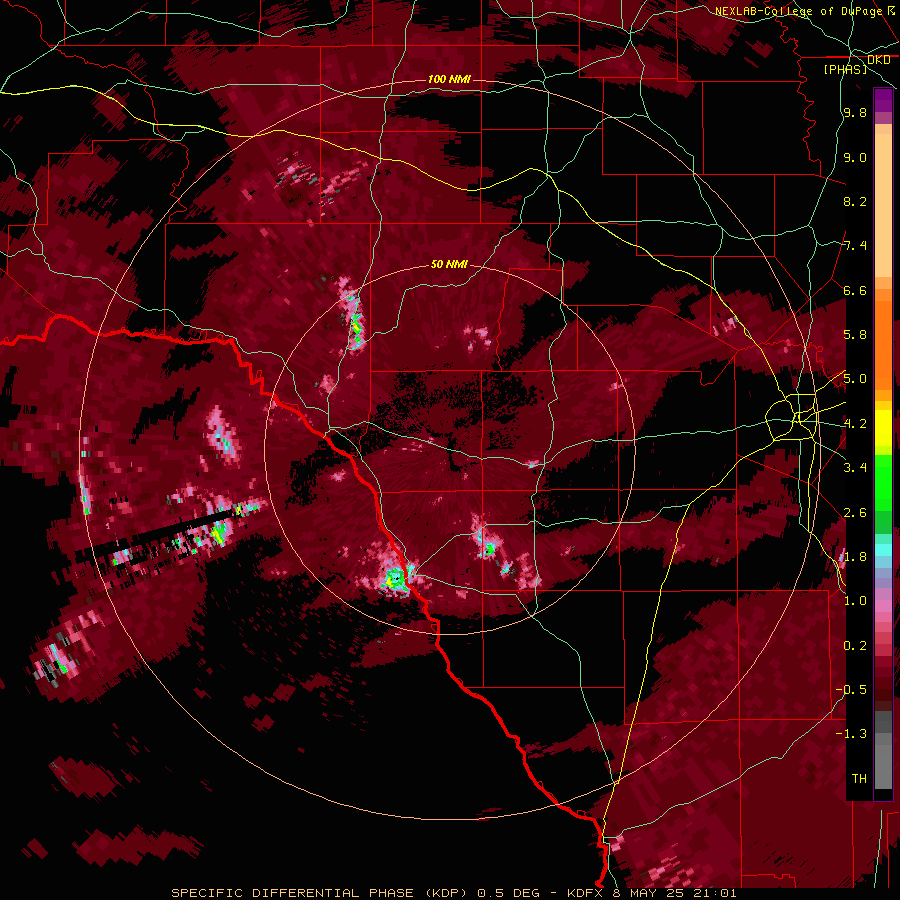Click the orange segment of the color bar

tap(883, 339)
